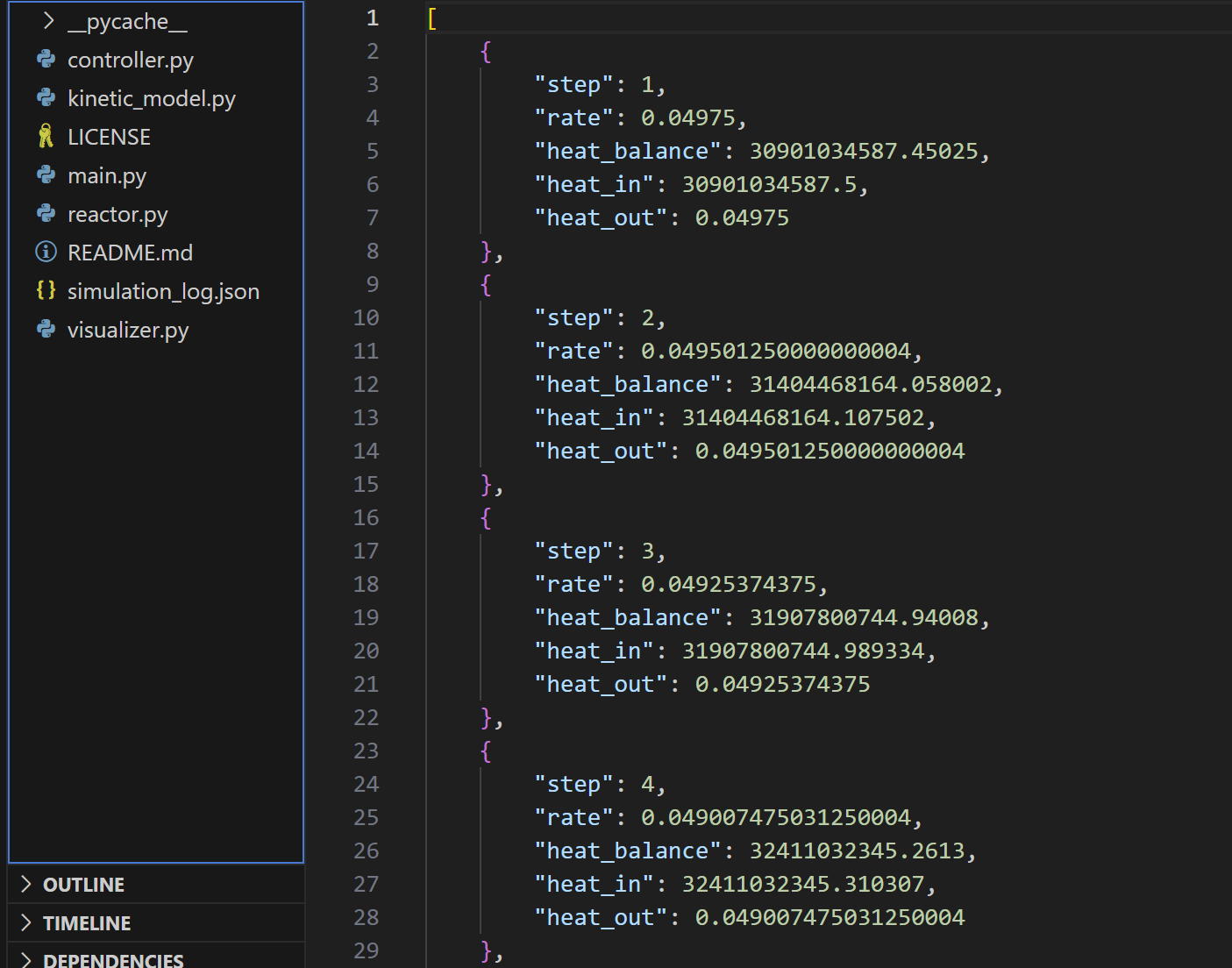Click the opening bracket on line 1
The width and height of the screenshot is (1232, 968).
point(432,18)
